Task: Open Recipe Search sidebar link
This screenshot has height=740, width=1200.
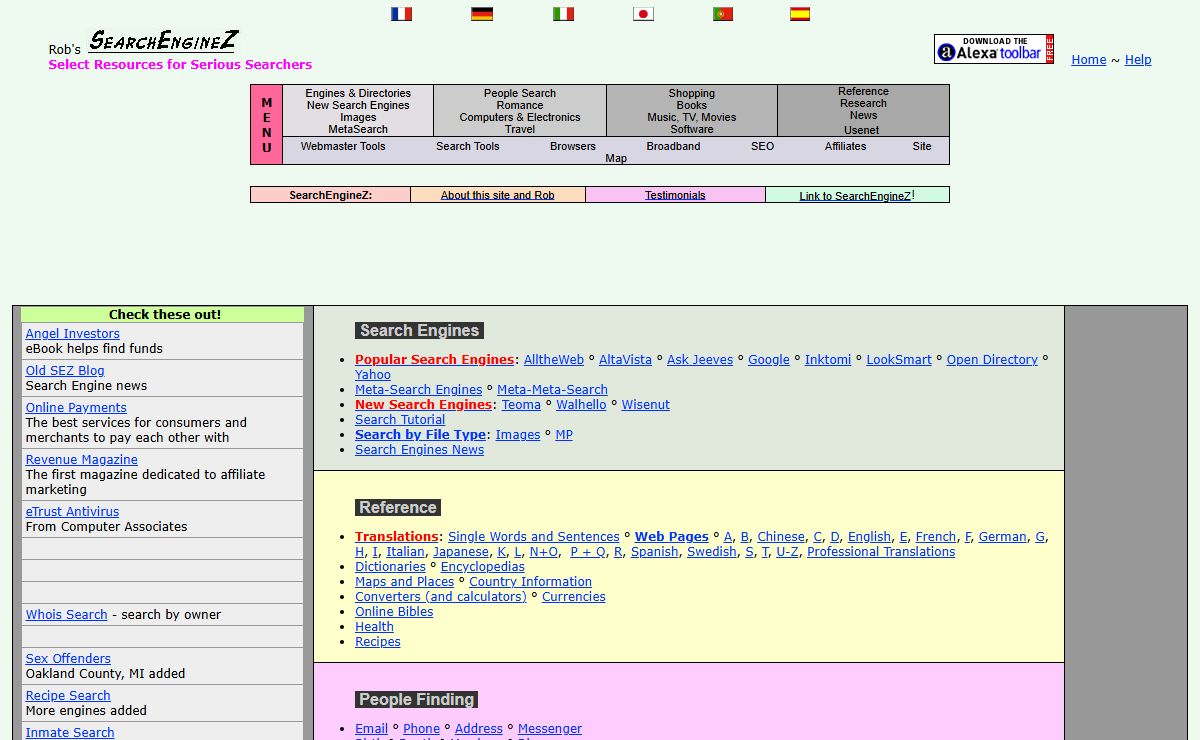Action: [x=68, y=696]
